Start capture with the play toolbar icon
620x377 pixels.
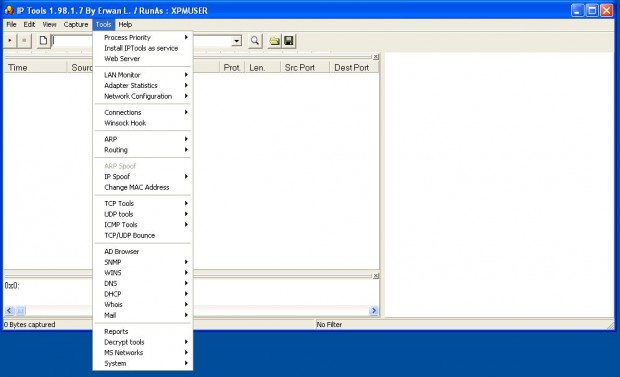[10, 40]
